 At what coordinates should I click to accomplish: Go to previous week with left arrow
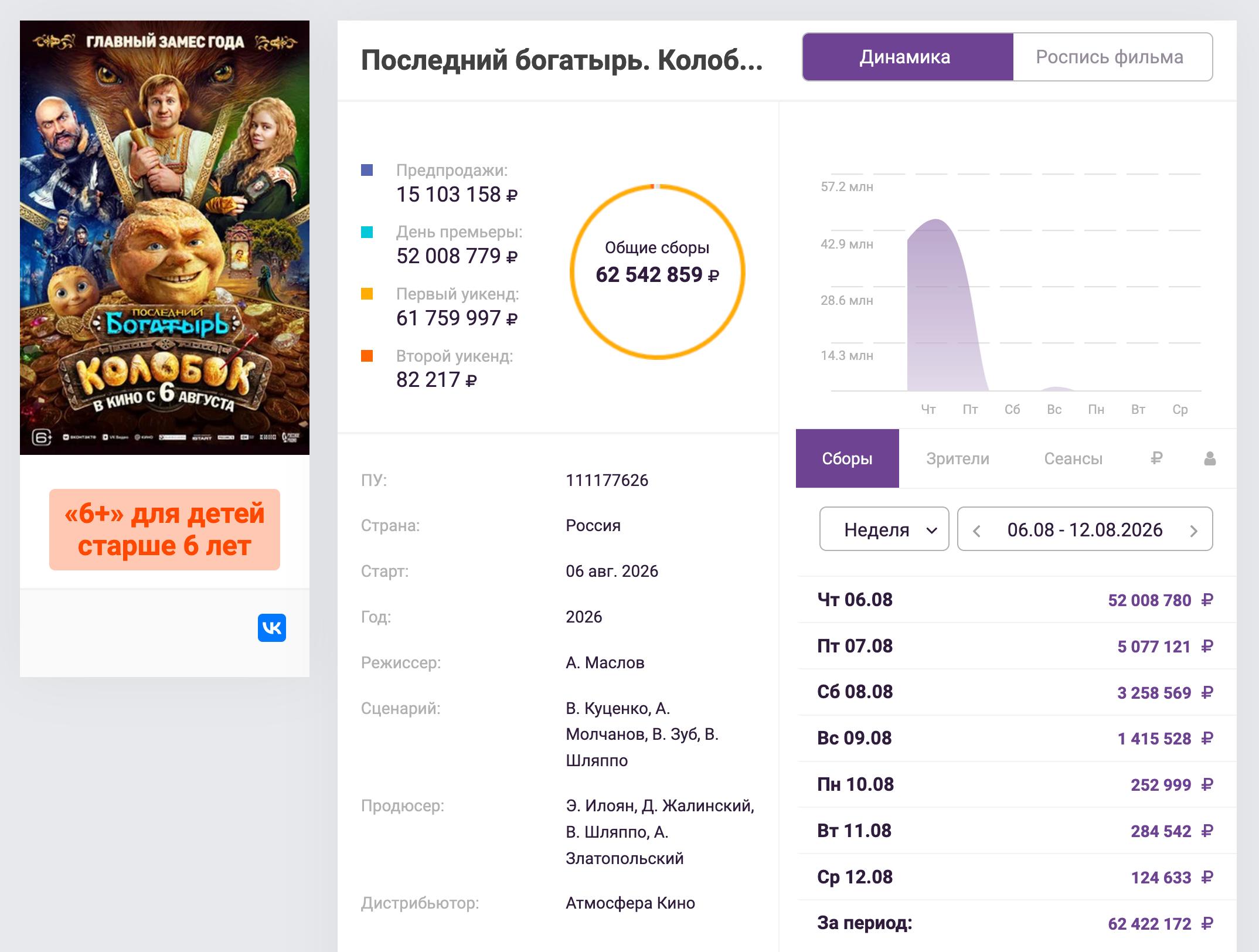[976, 531]
